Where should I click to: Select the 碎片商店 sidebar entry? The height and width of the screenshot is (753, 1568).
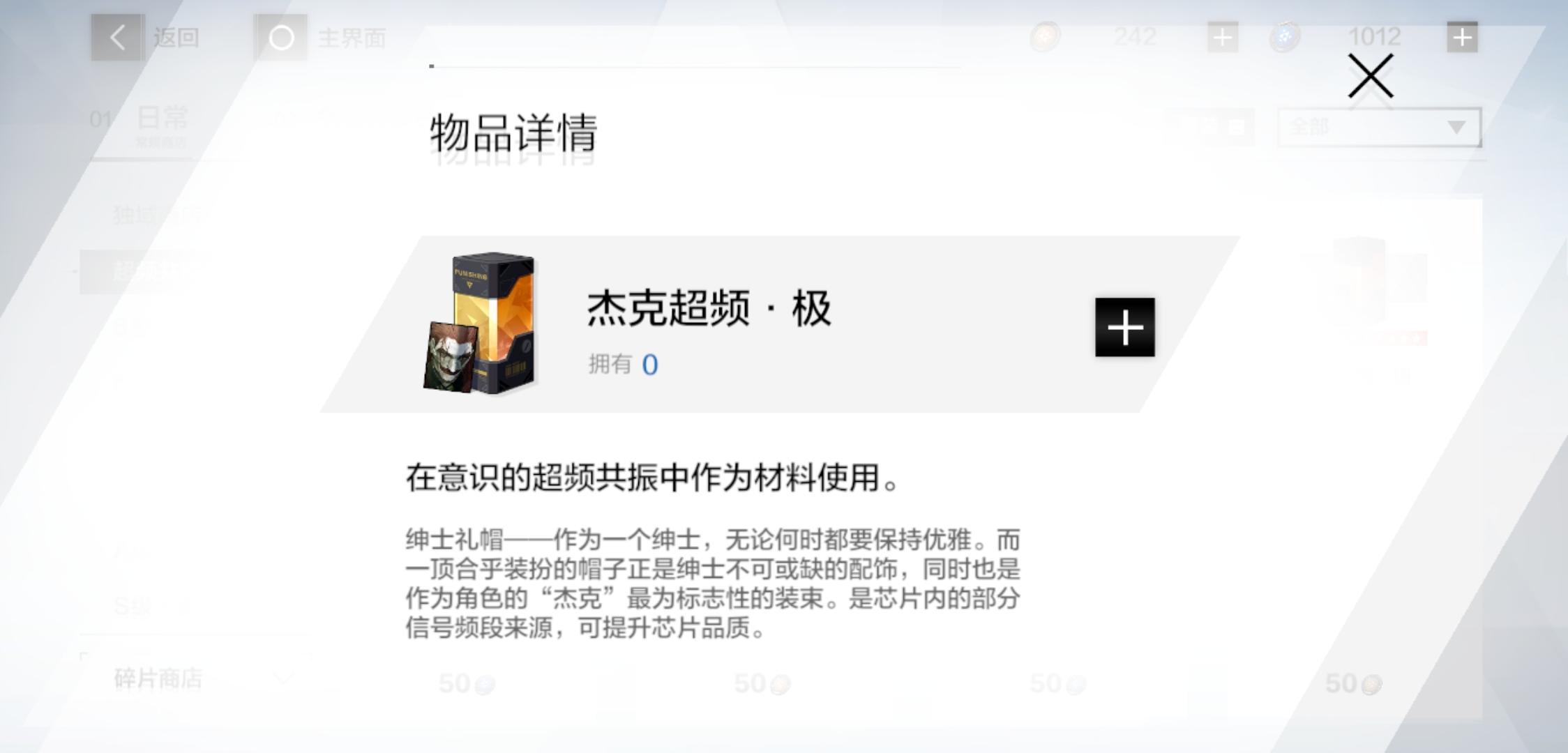point(158,678)
